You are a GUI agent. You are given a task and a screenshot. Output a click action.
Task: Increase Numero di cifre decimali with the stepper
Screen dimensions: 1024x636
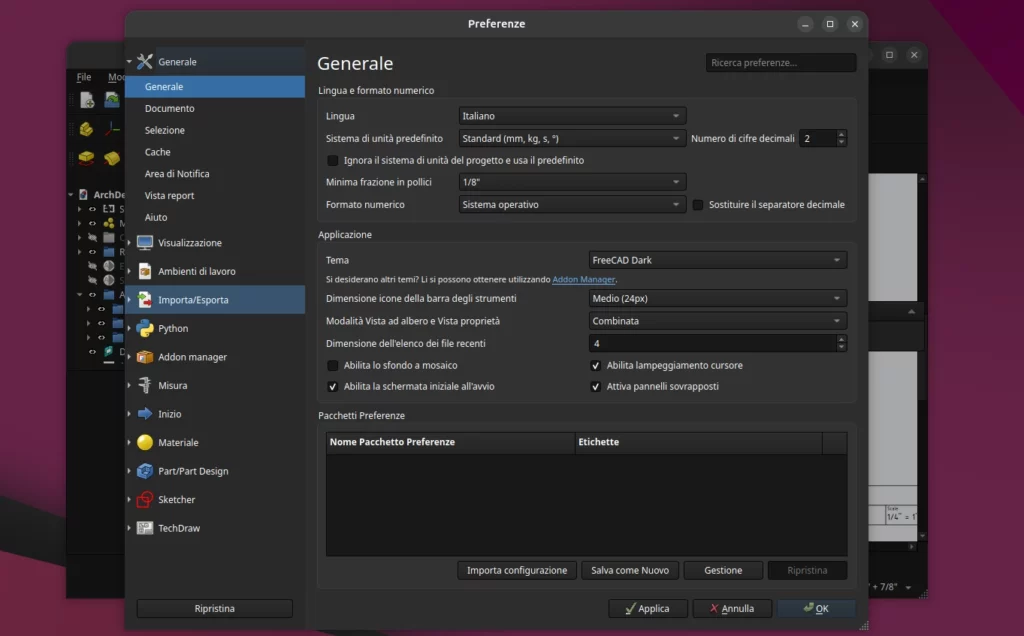[x=840, y=133]
